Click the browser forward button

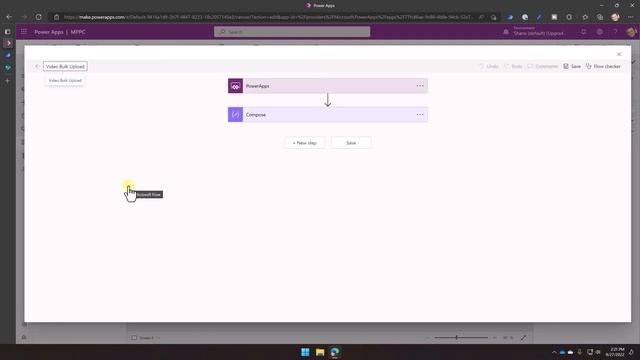(x=24, y=17)
